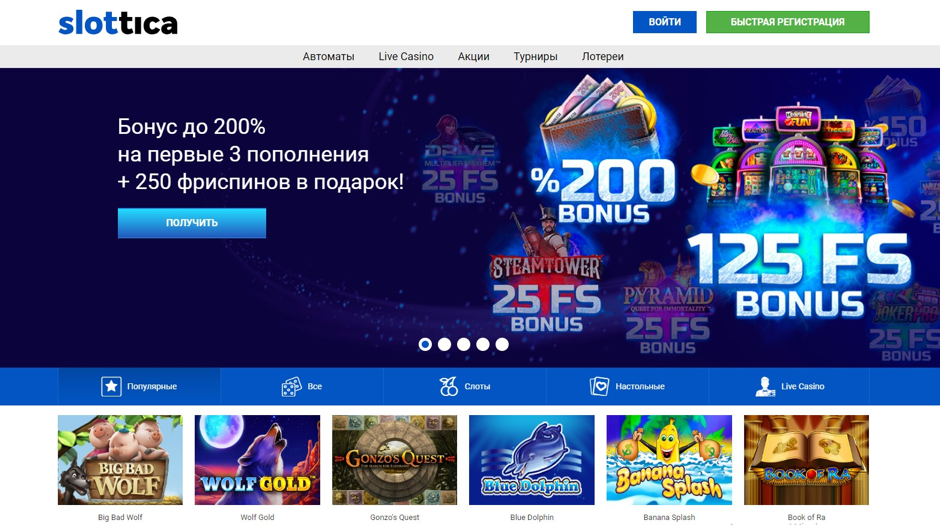The width and height of the screenshot is (940, 525).
Task: Click the slottica logo
Action: click(118, 23)
